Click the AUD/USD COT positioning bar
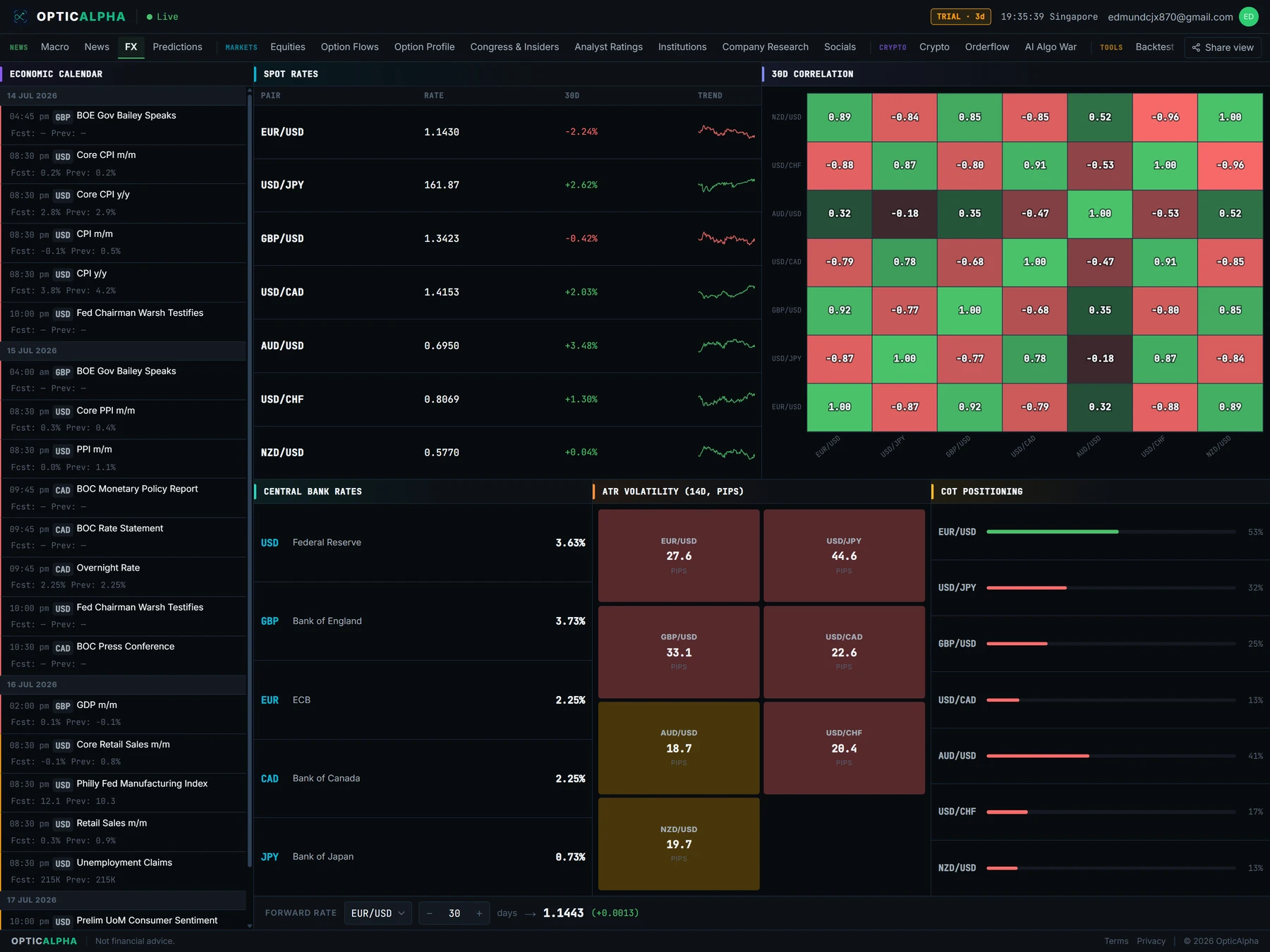This screenshot has width=1270, height=952. point(1111,755)
